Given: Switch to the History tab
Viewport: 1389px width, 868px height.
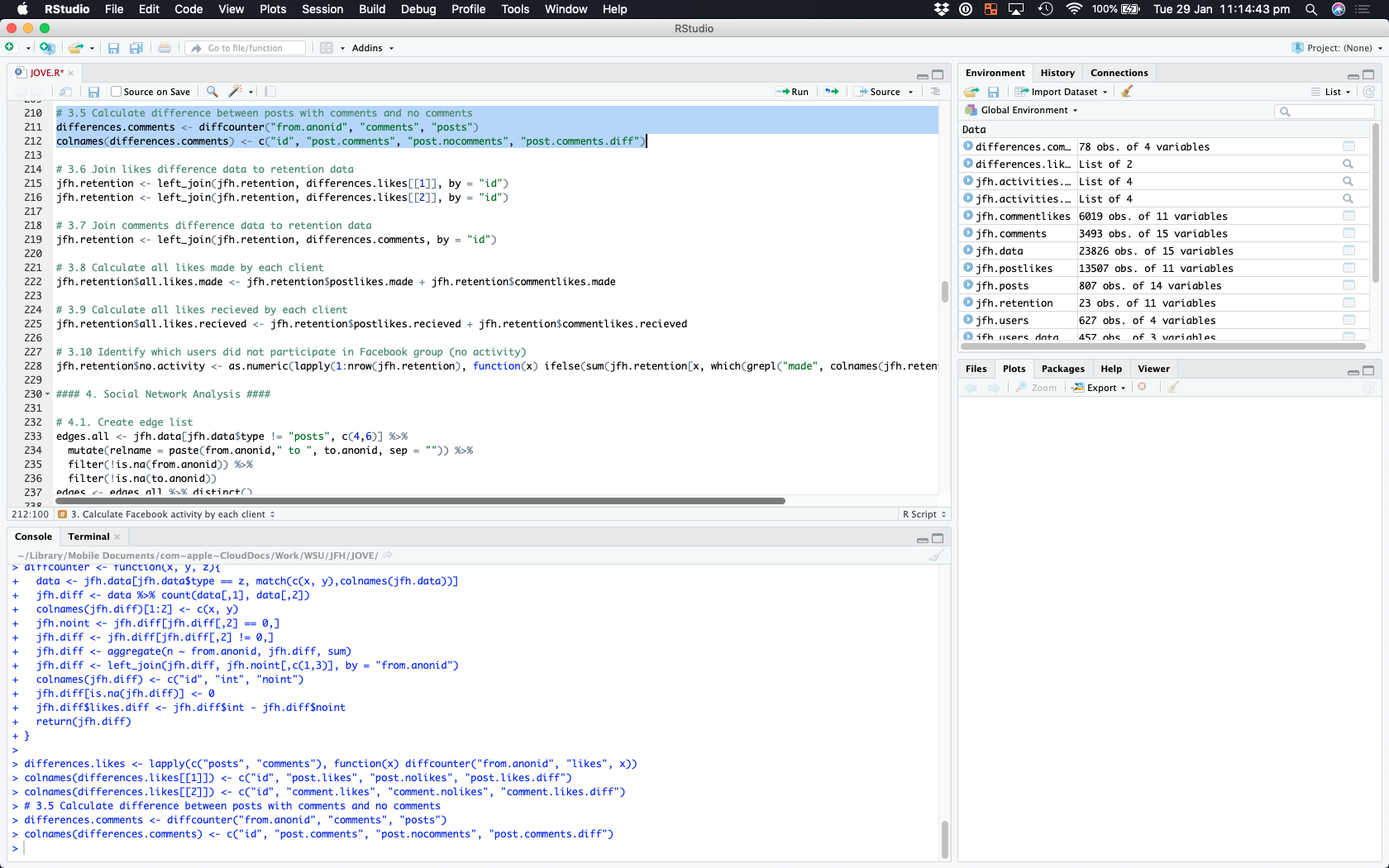Looking at the screenshot, I should pos(1057,73).
